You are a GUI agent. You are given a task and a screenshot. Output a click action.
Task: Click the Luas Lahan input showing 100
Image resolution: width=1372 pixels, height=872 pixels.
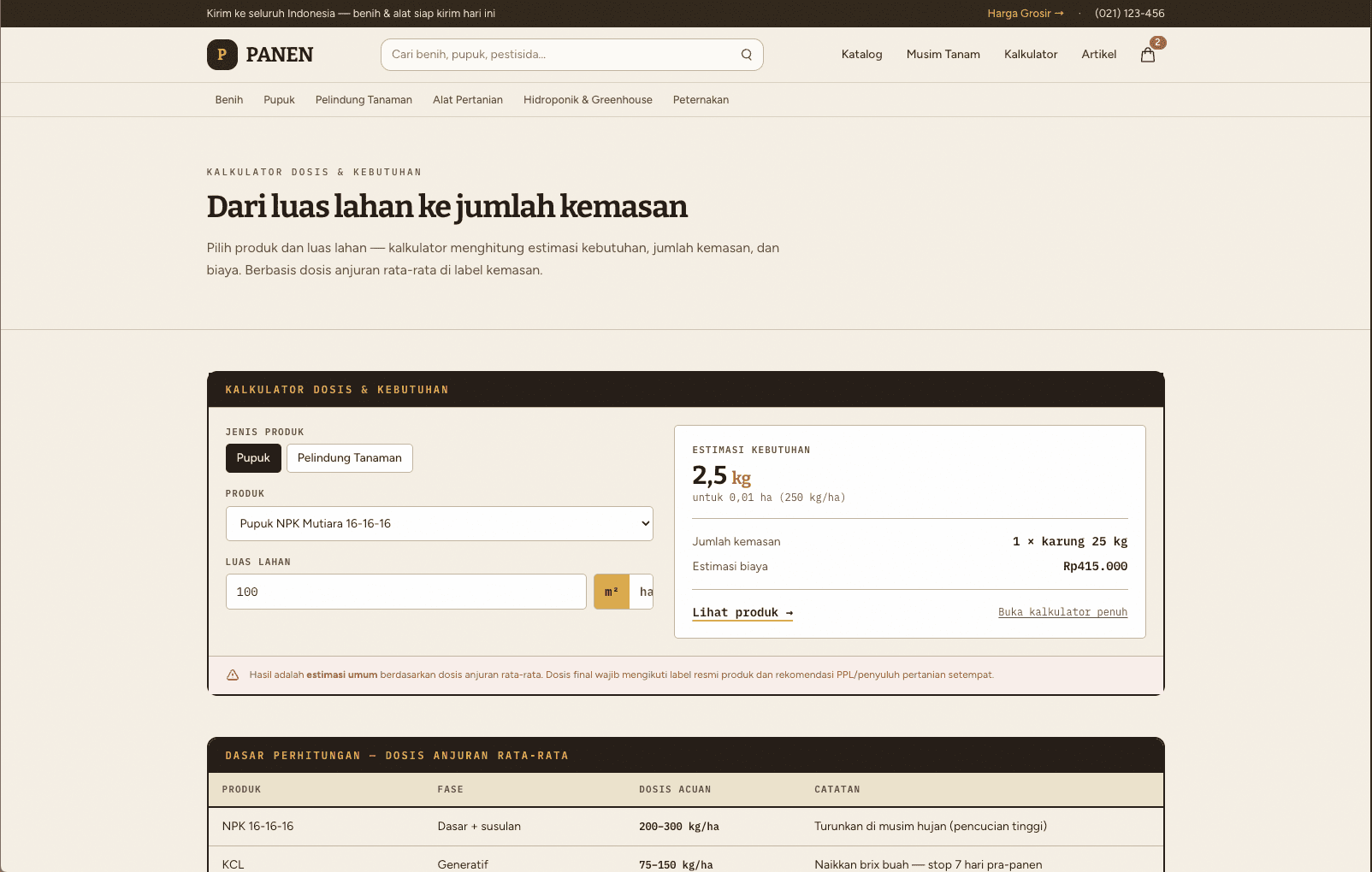click(x=406, y=592)
